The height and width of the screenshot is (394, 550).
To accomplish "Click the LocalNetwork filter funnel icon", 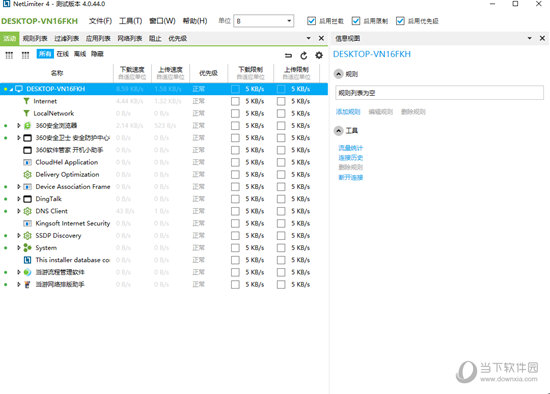I will [26, 113].
